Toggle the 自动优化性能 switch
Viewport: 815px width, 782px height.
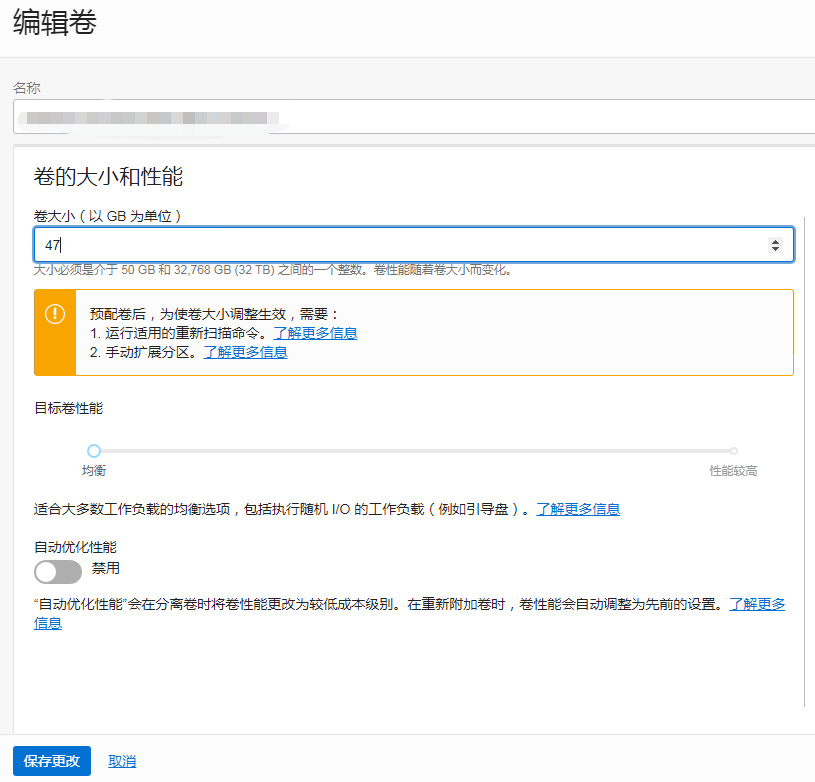point(58,572)
